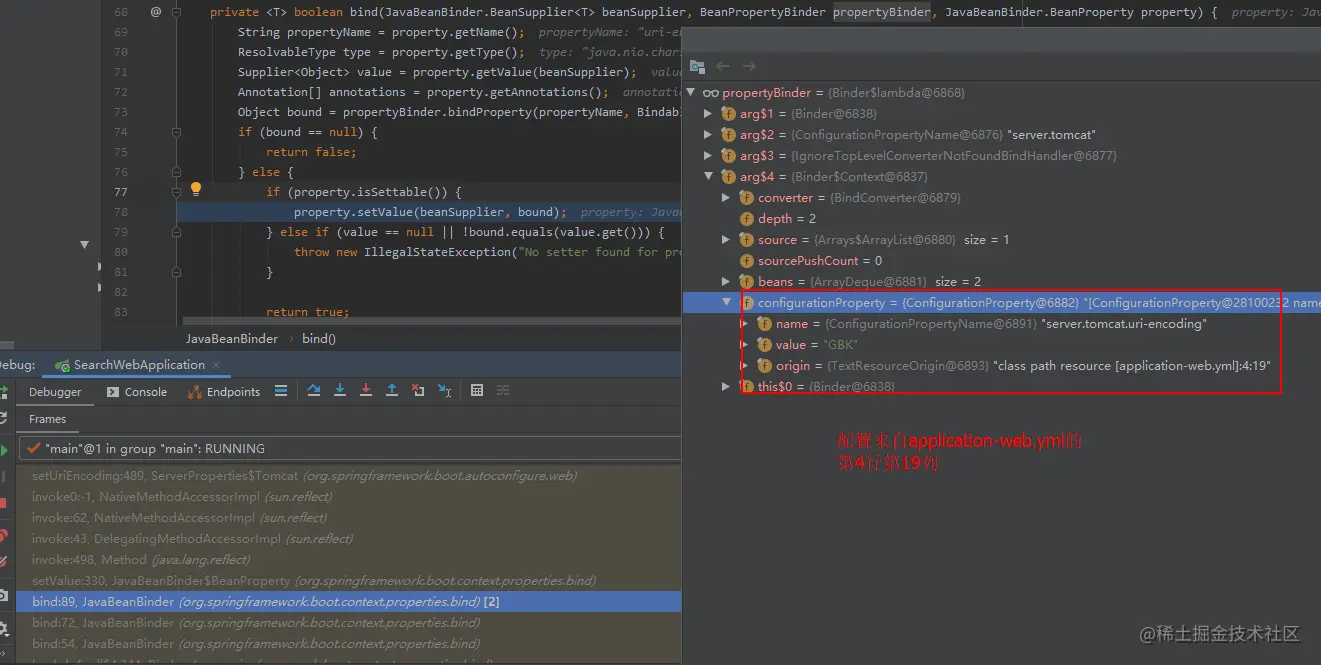Click the forward arrow in the inspect popup
Image resolution: width=1321 pixels, height=665 pixels.
coord(748,66)
